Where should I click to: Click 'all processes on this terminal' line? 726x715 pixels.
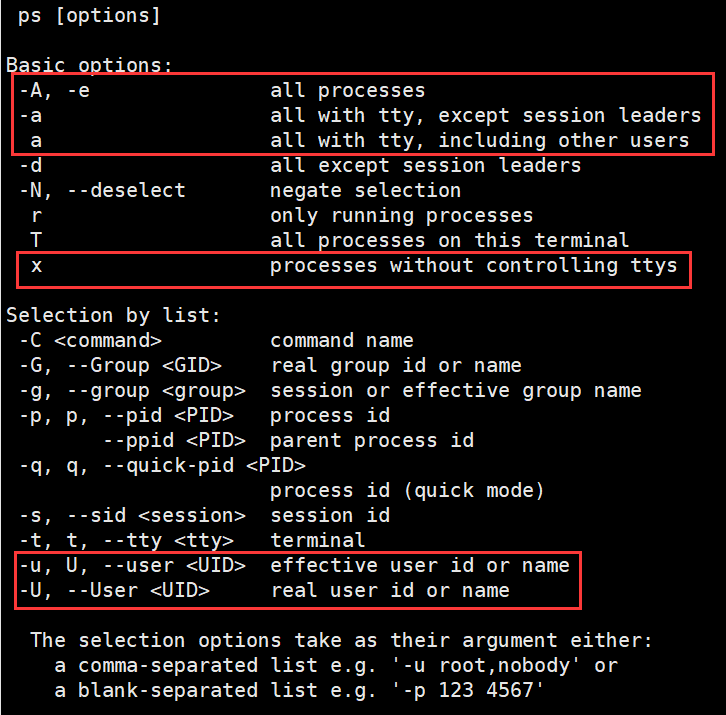(330, 240)
